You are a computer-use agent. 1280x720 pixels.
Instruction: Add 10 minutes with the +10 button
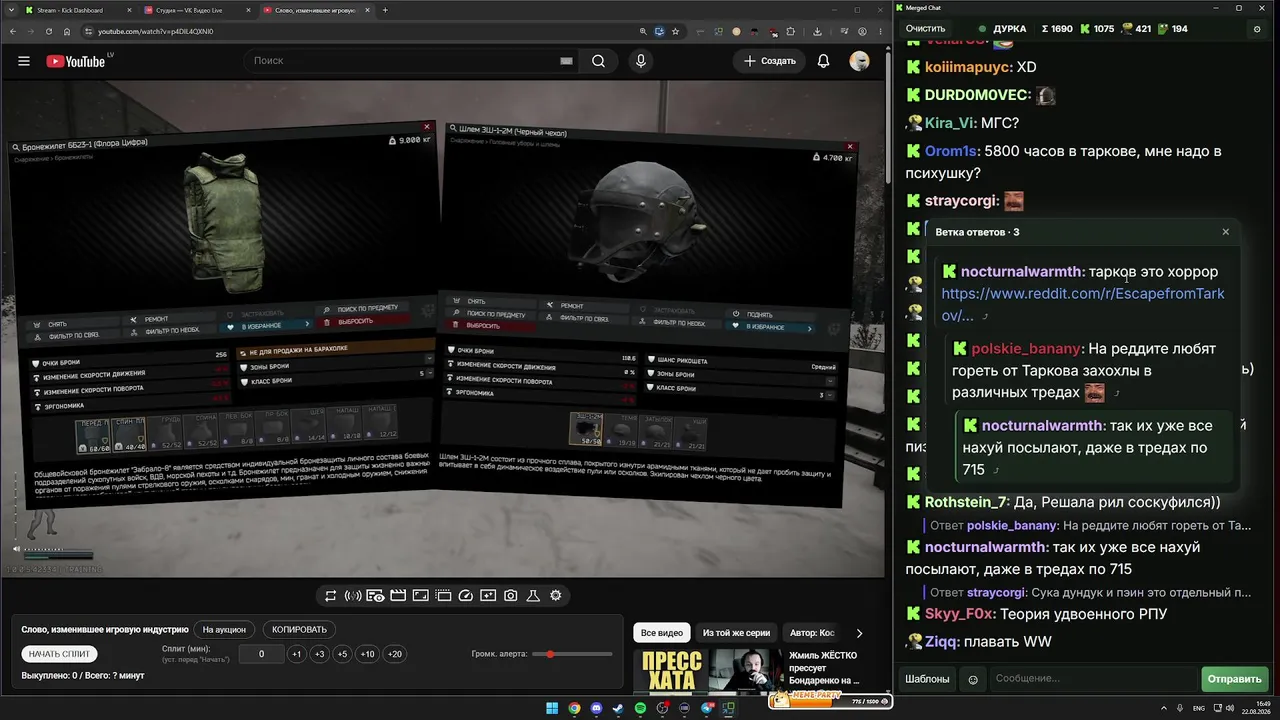[367, 654]
